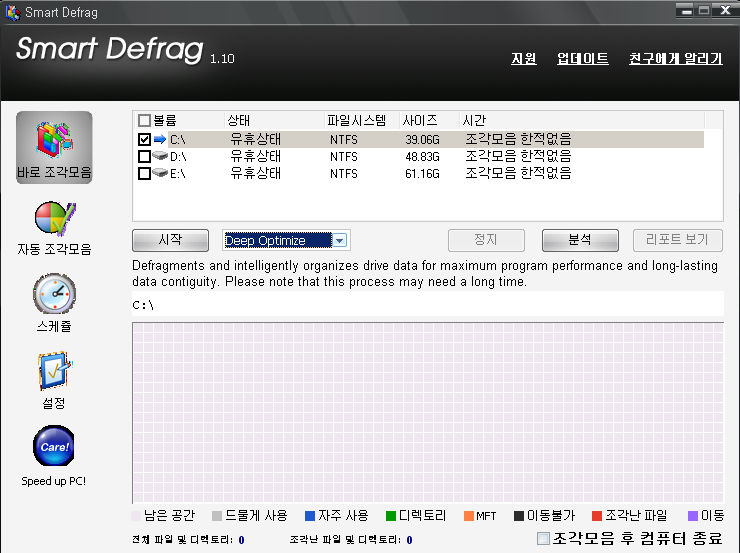This screenshot has height=553, width=740.
Task: Click the 정지 button
Action: pos(486,240)
